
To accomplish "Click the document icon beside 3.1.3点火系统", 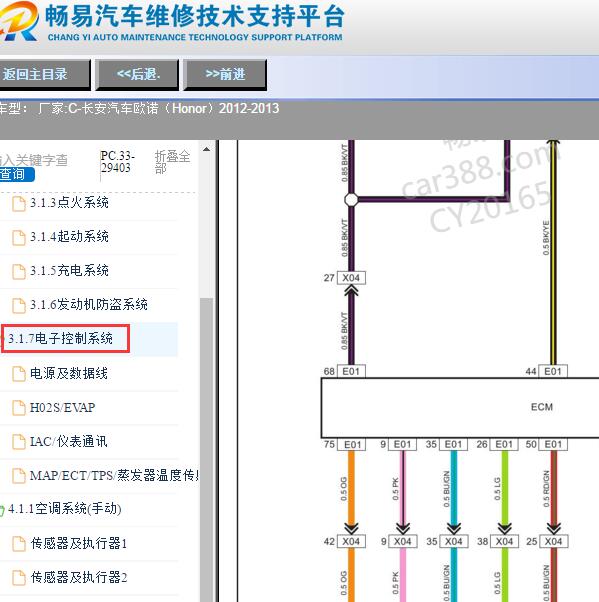I will pyautogui.click(x=19, y=203).
